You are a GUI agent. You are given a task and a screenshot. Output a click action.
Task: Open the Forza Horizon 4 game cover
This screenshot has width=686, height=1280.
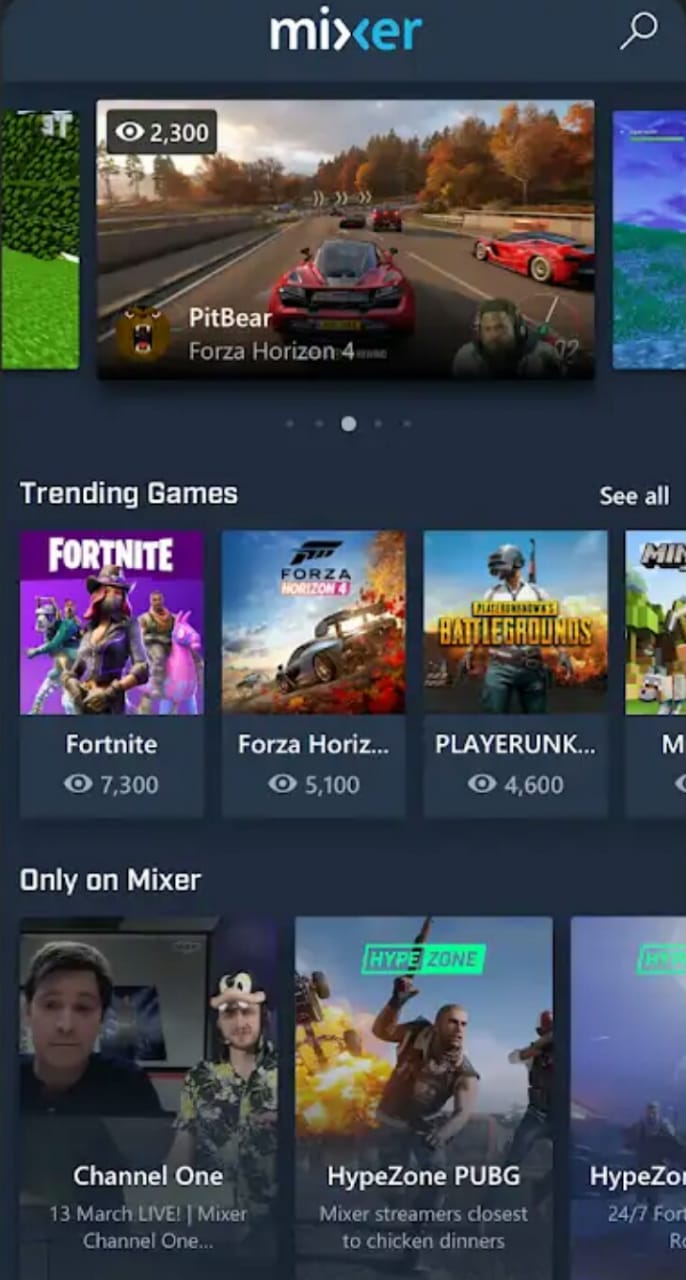[314, 623]
